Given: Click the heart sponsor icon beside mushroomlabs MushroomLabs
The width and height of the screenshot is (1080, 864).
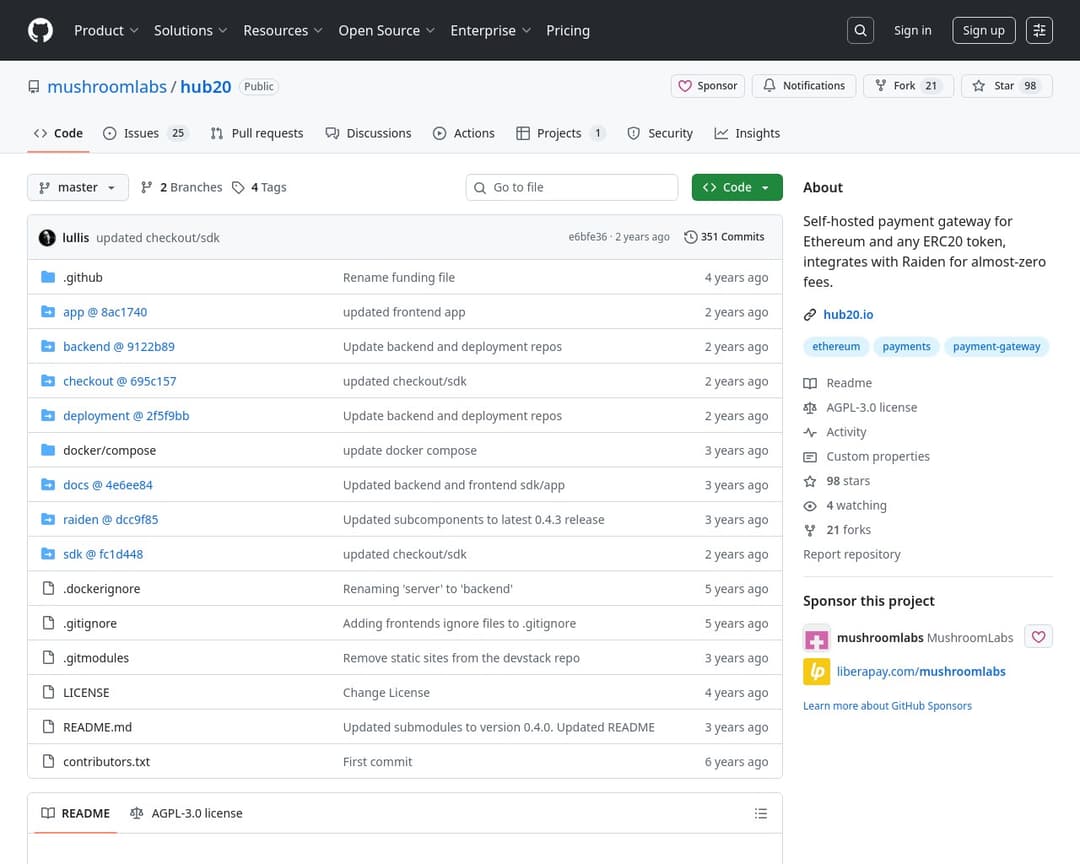Looking at the screenshot, I should point(1038,637).
